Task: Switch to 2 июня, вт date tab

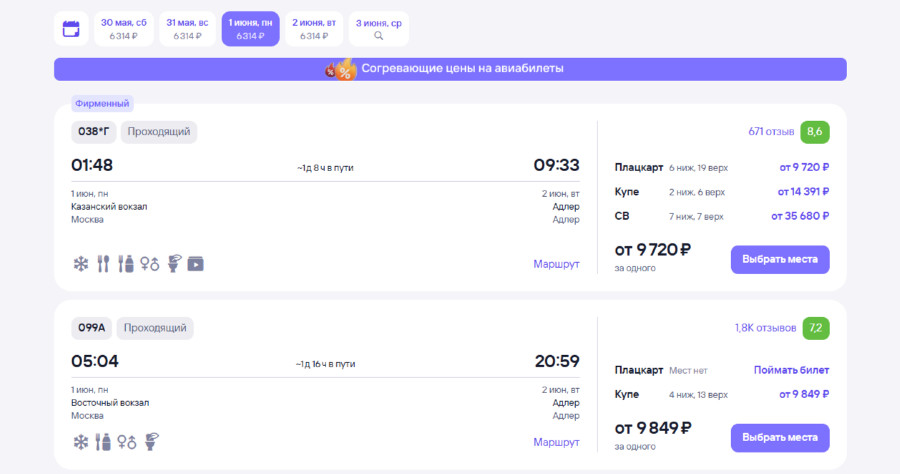Action: [314, 29]
